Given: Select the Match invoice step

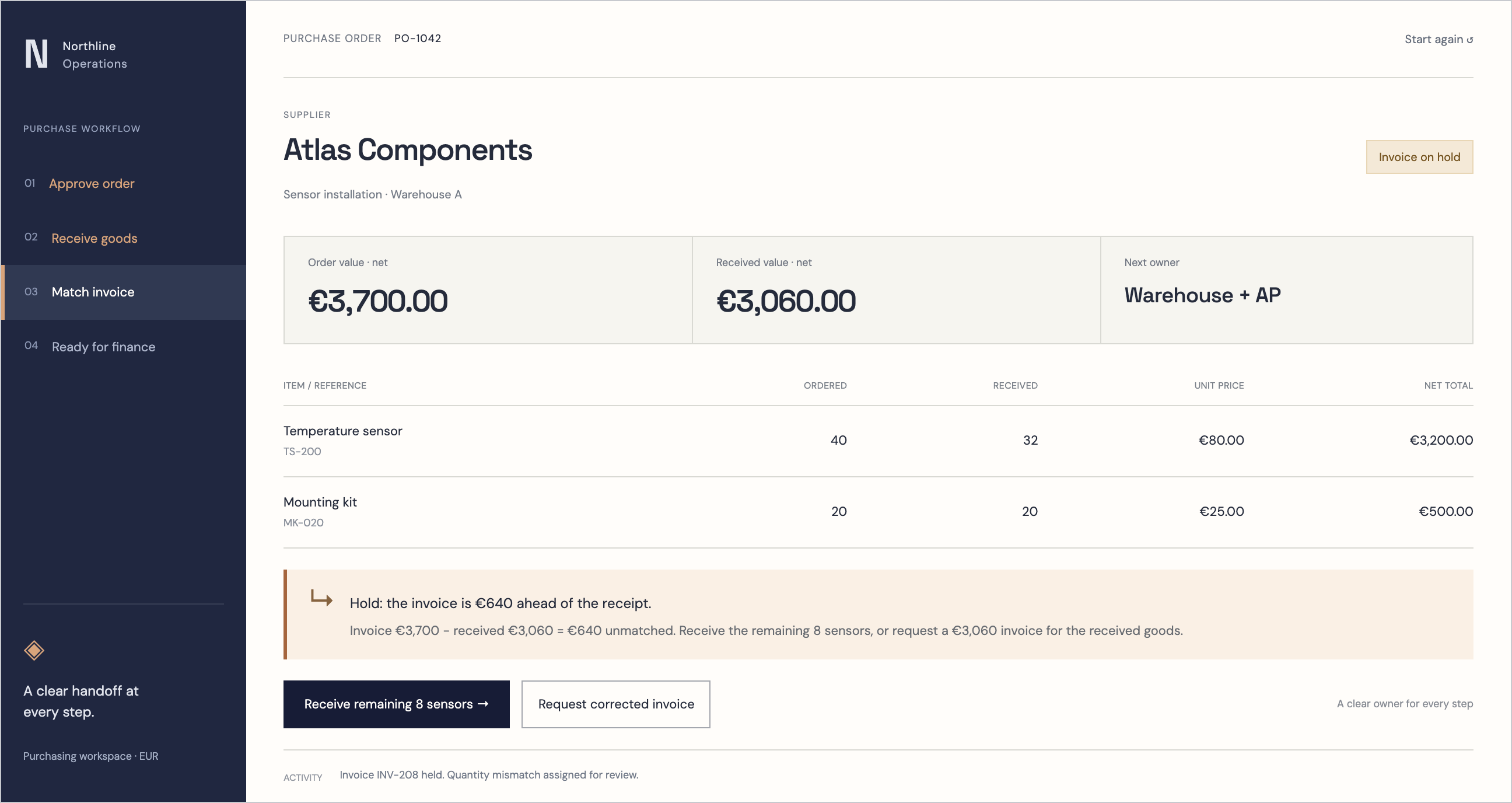Looking at the screenshot, I should click(124, 292).
